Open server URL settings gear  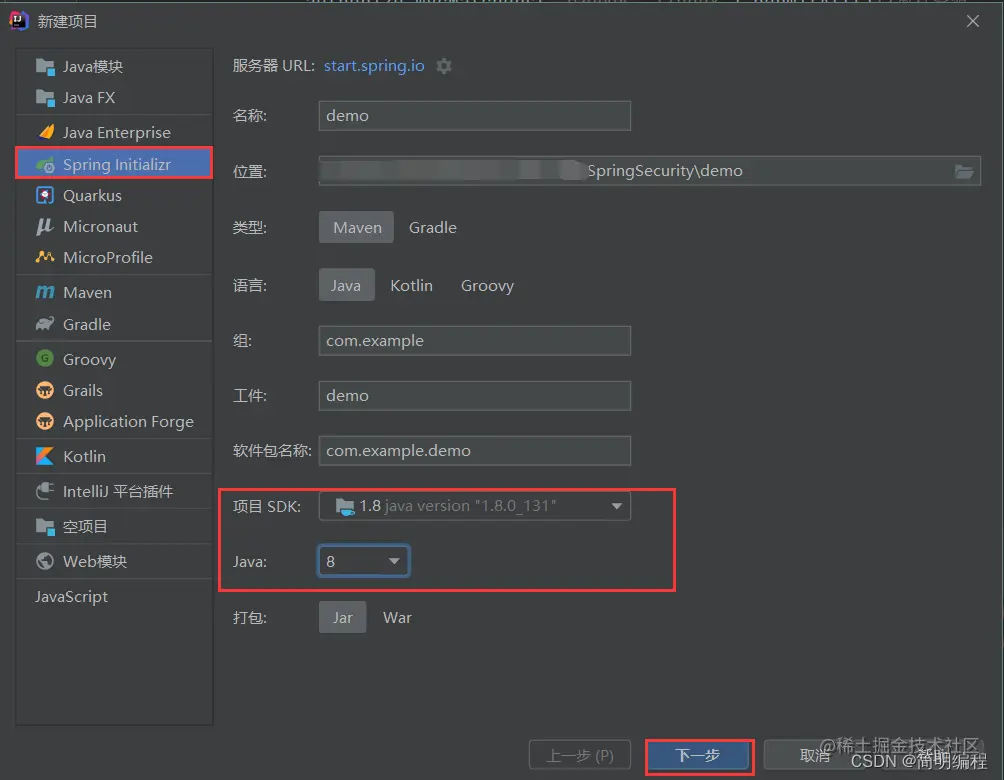coord(444,66)
